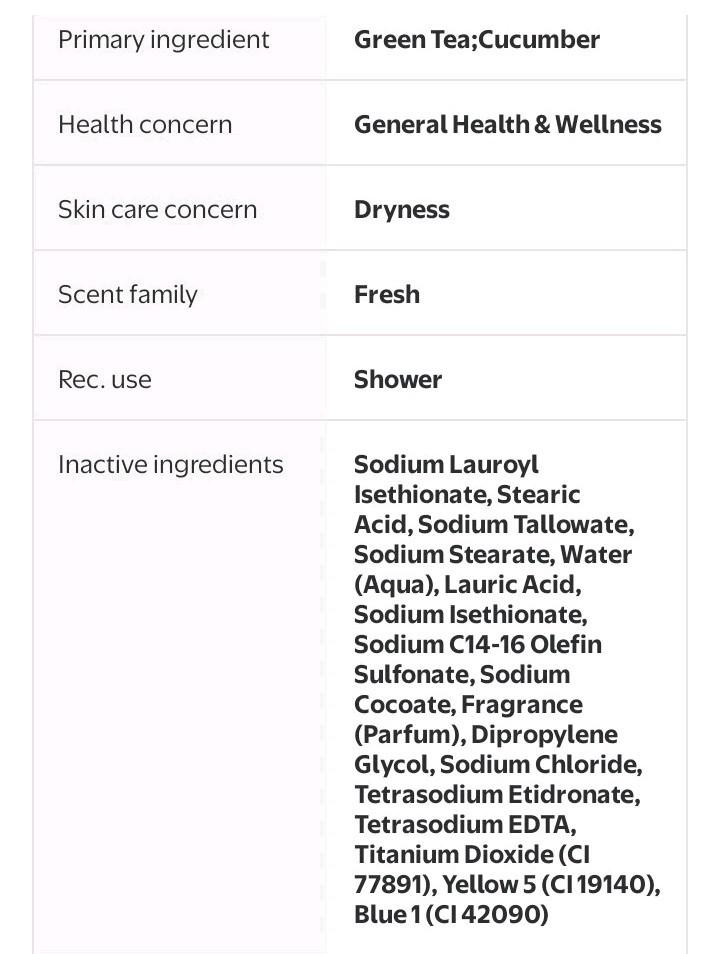Select Tetrasodium EDTA line
The height and width of the screenshot is (954, 720).
(x=465, y=825)
